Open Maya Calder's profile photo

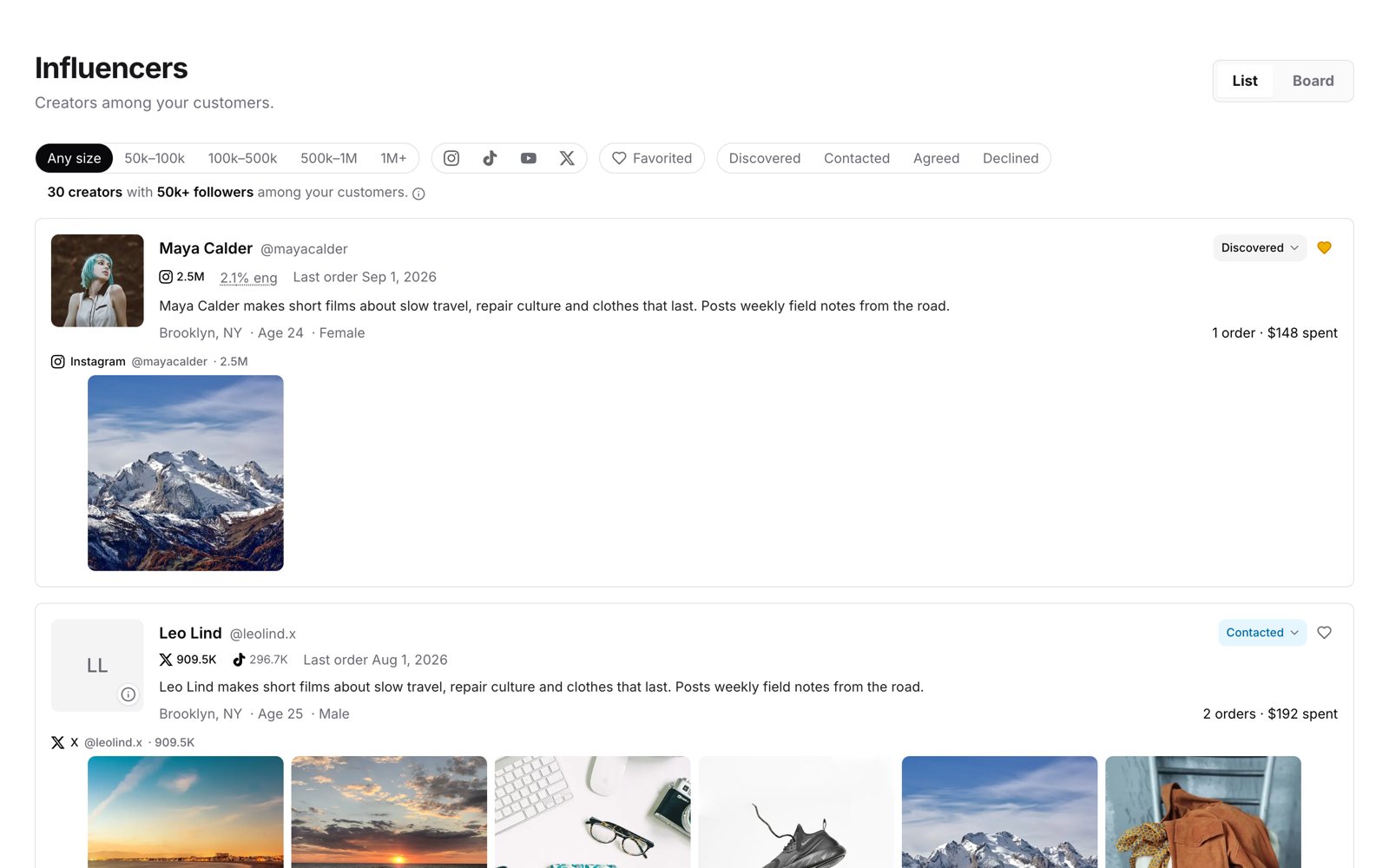coord(97,280)
